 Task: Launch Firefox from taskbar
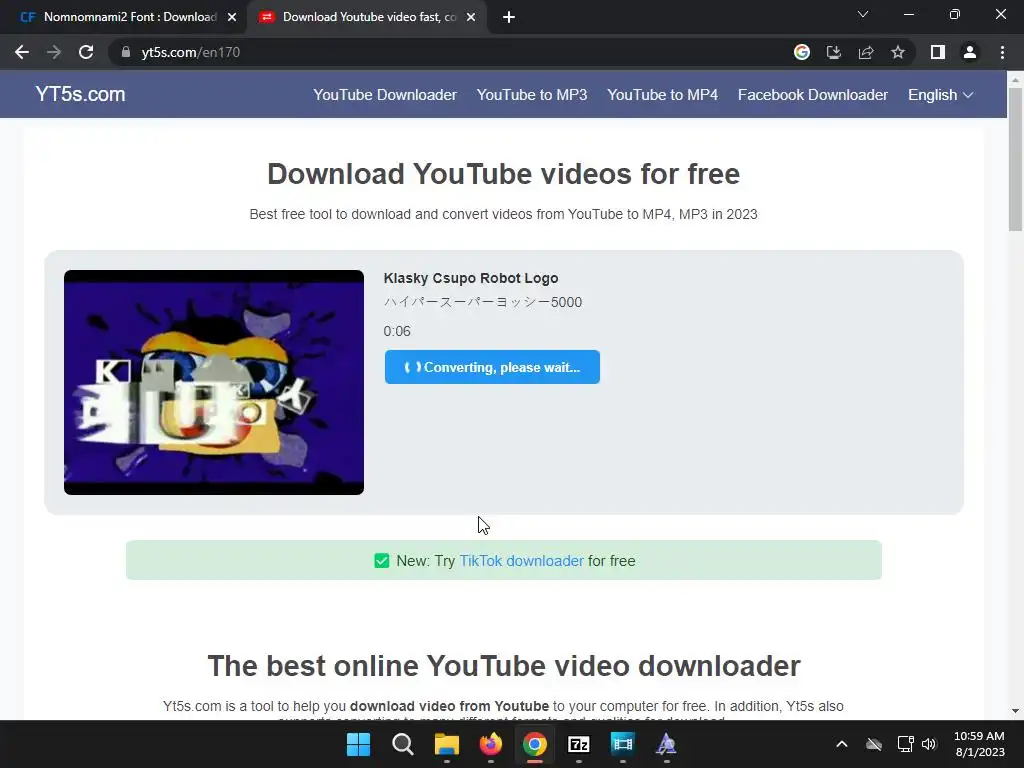coord(490,744)
